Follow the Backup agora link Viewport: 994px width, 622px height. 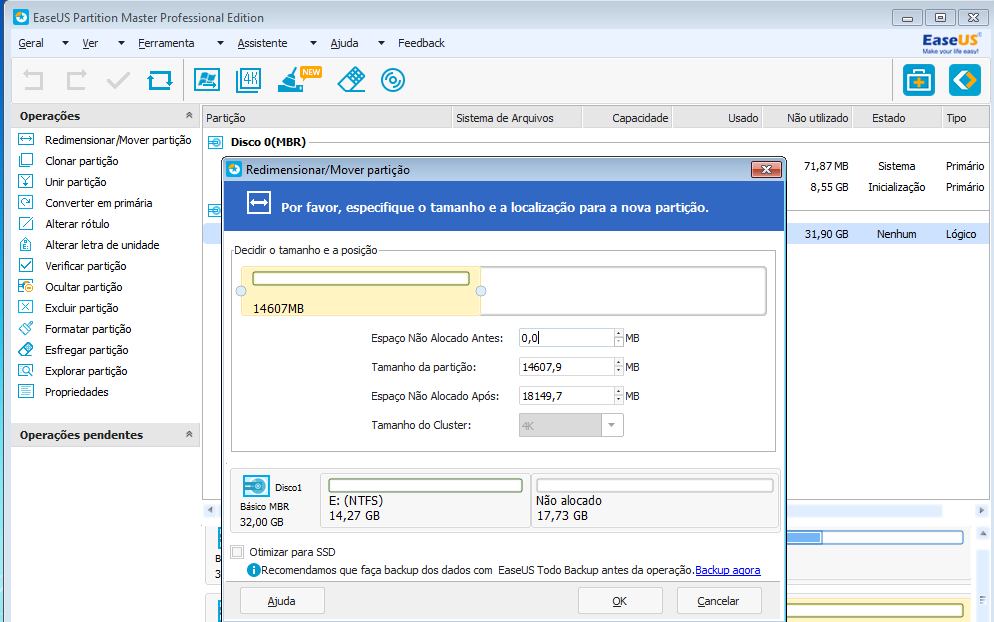(x=728, y=570)
